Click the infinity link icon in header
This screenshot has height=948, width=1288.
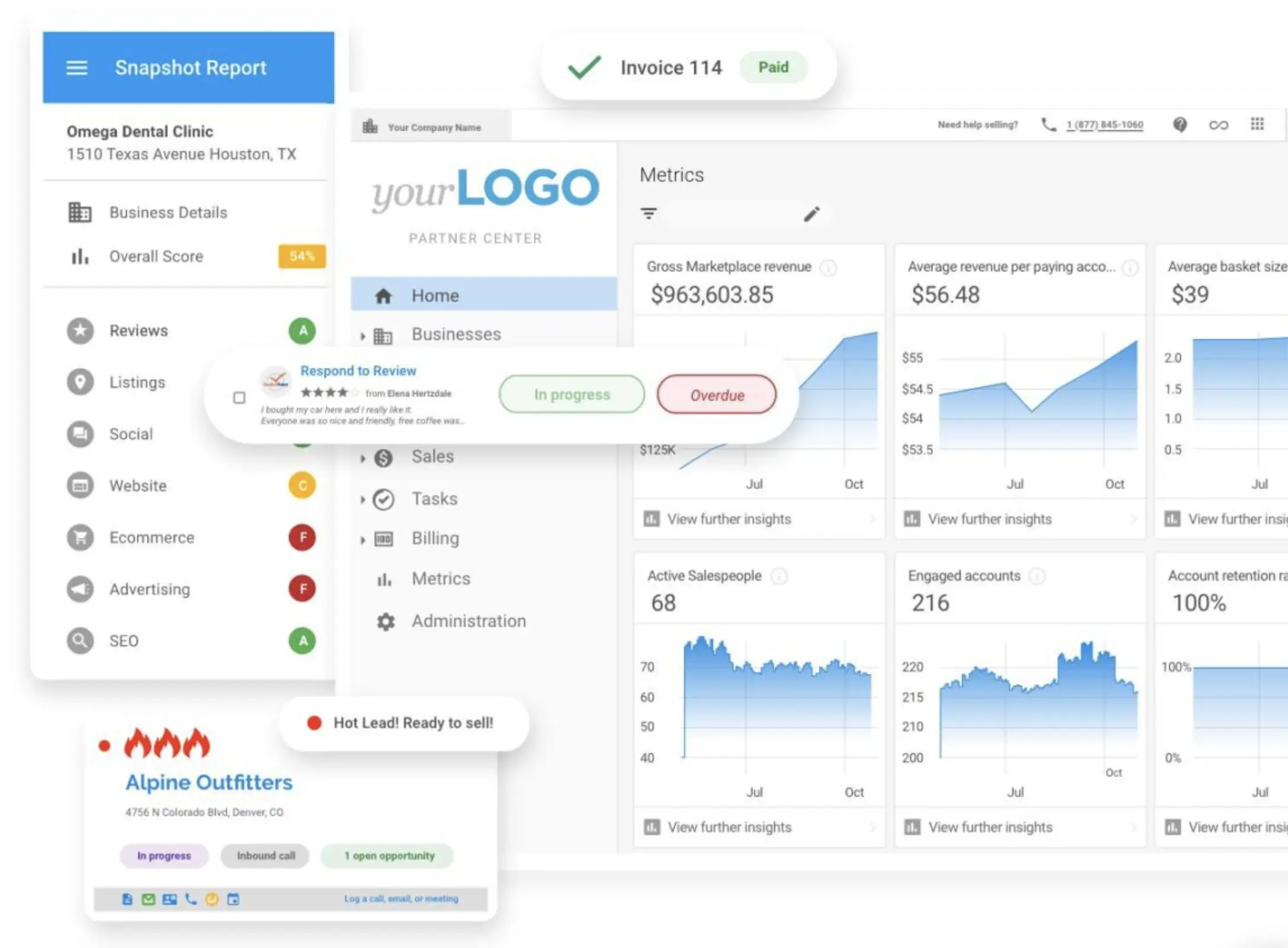[x=1218, y=125]
